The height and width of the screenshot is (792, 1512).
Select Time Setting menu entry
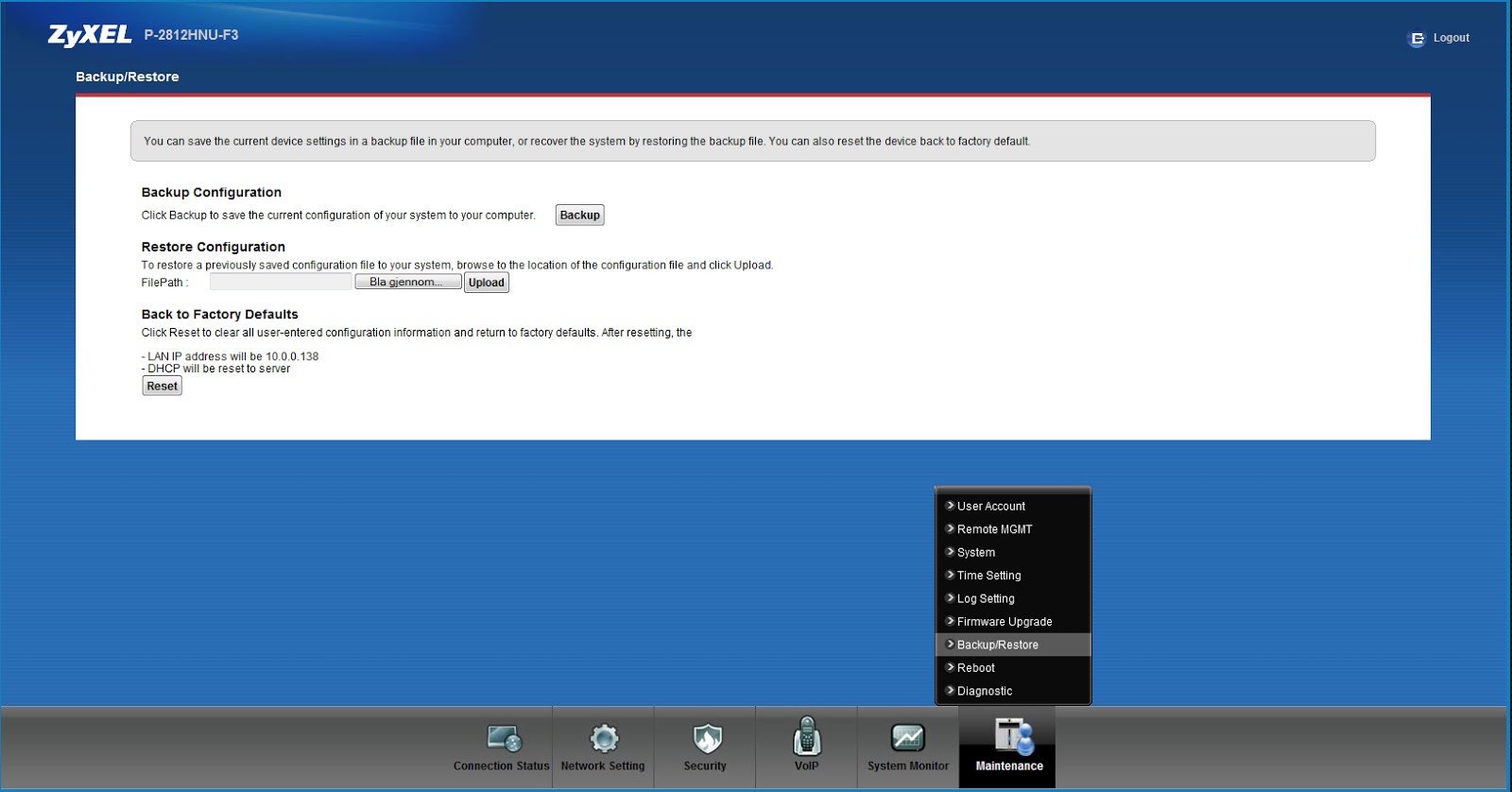point(1013,576)
